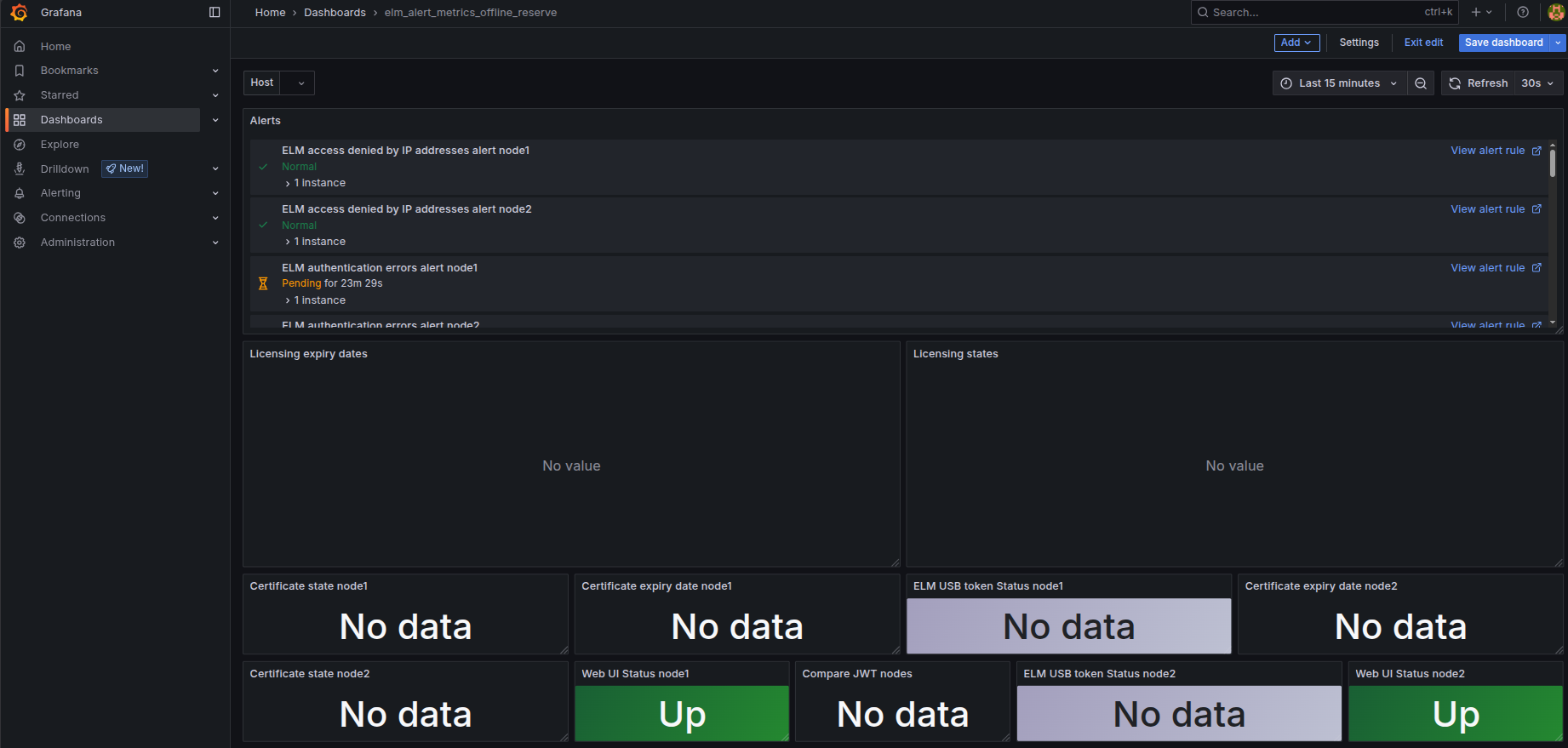Viewport: 1568px width, 748px height.
Task: Expand the Dashboards section chevron
Action: point(215,120)
